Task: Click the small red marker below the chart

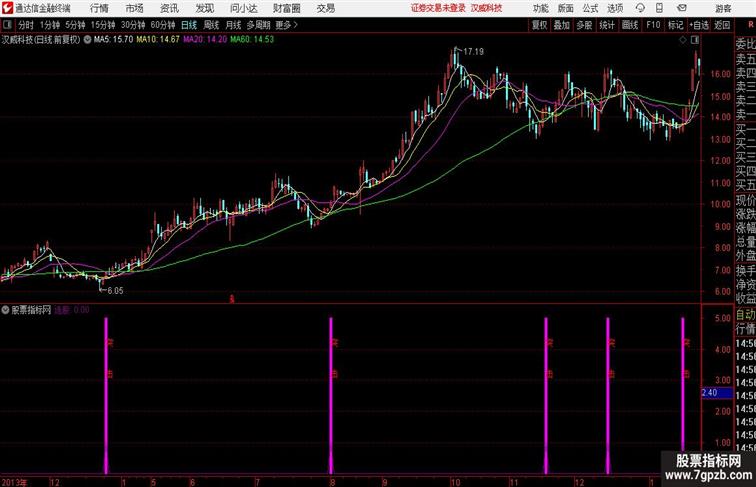Action: coord(231,299)
